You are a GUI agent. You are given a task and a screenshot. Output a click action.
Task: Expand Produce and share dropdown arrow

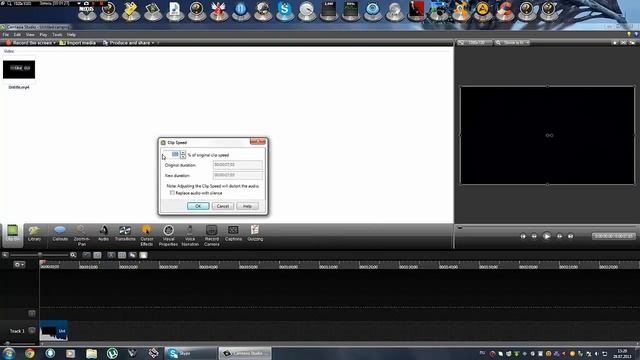[x=153, y=42]
